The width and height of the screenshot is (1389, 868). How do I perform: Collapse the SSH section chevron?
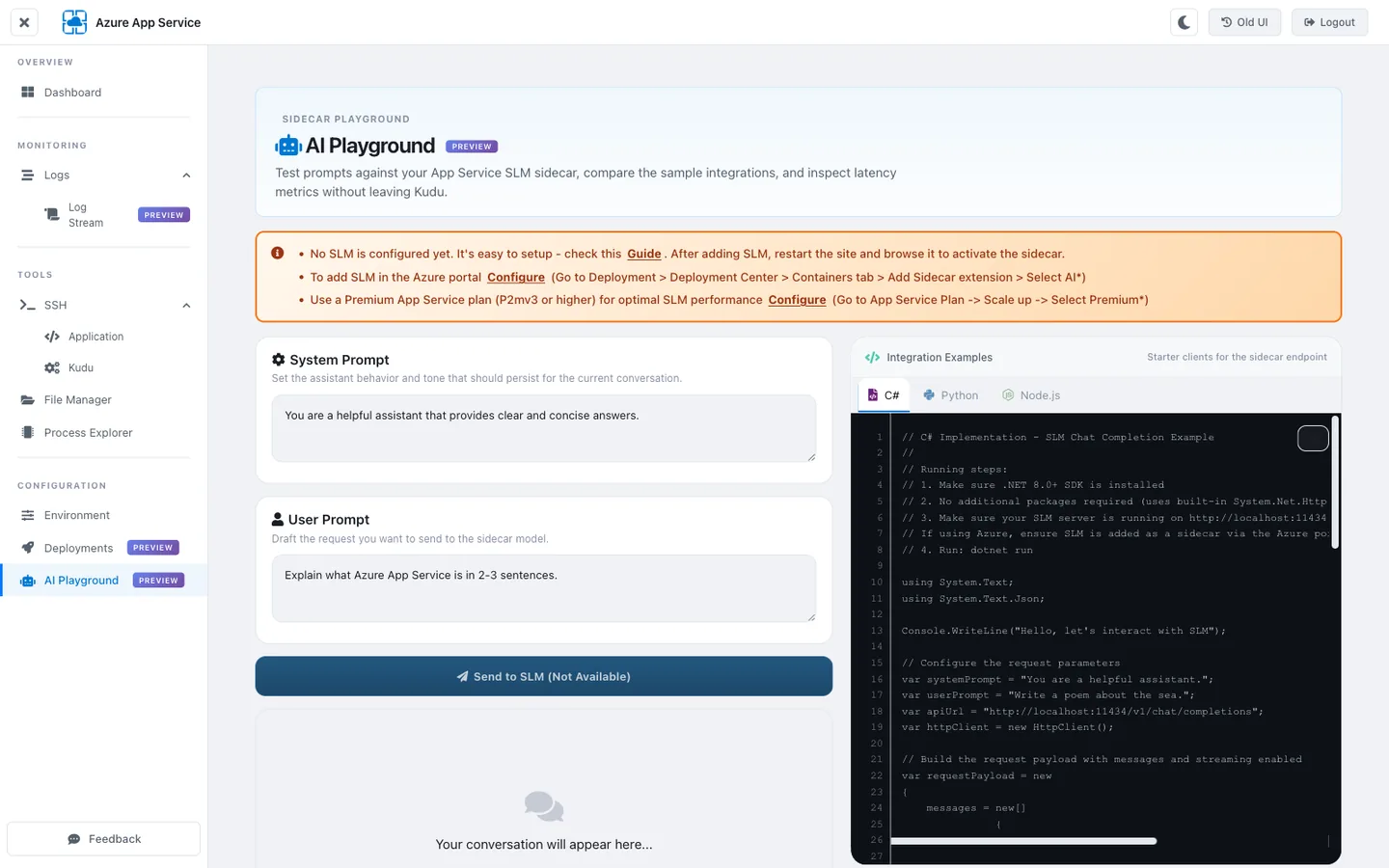click(186, 306)
